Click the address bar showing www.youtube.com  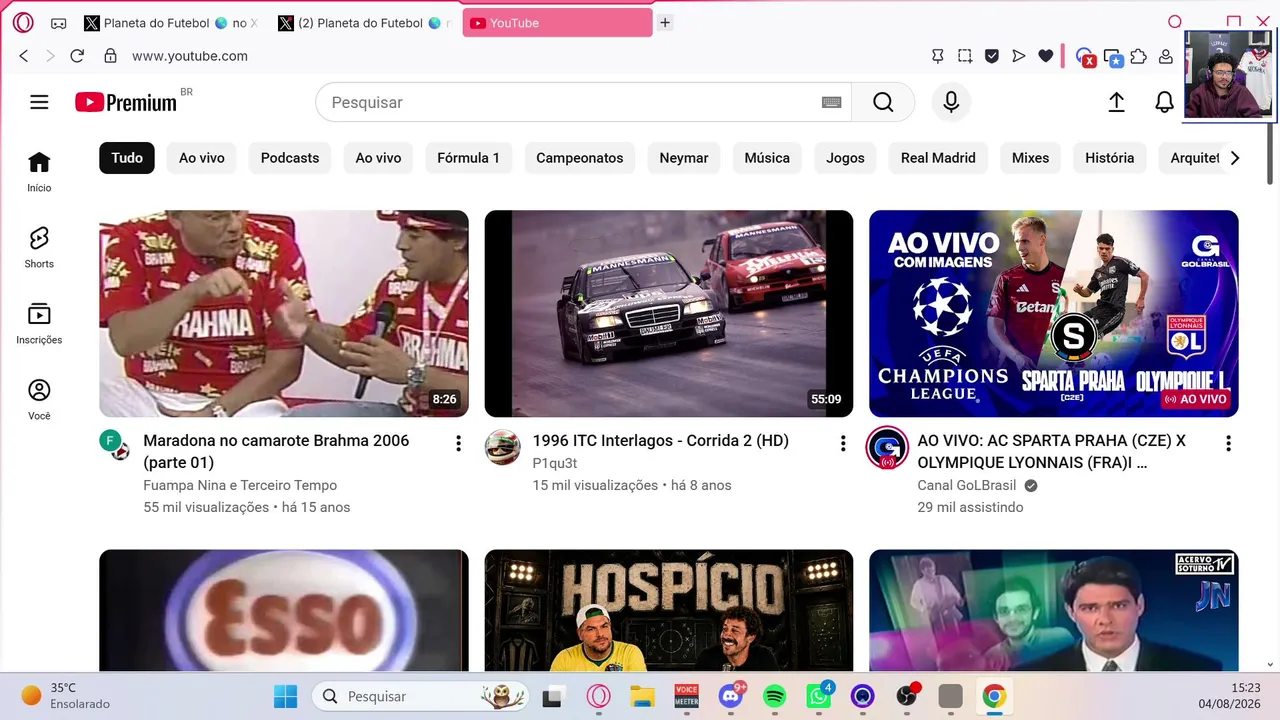click(x=190, y=56)
